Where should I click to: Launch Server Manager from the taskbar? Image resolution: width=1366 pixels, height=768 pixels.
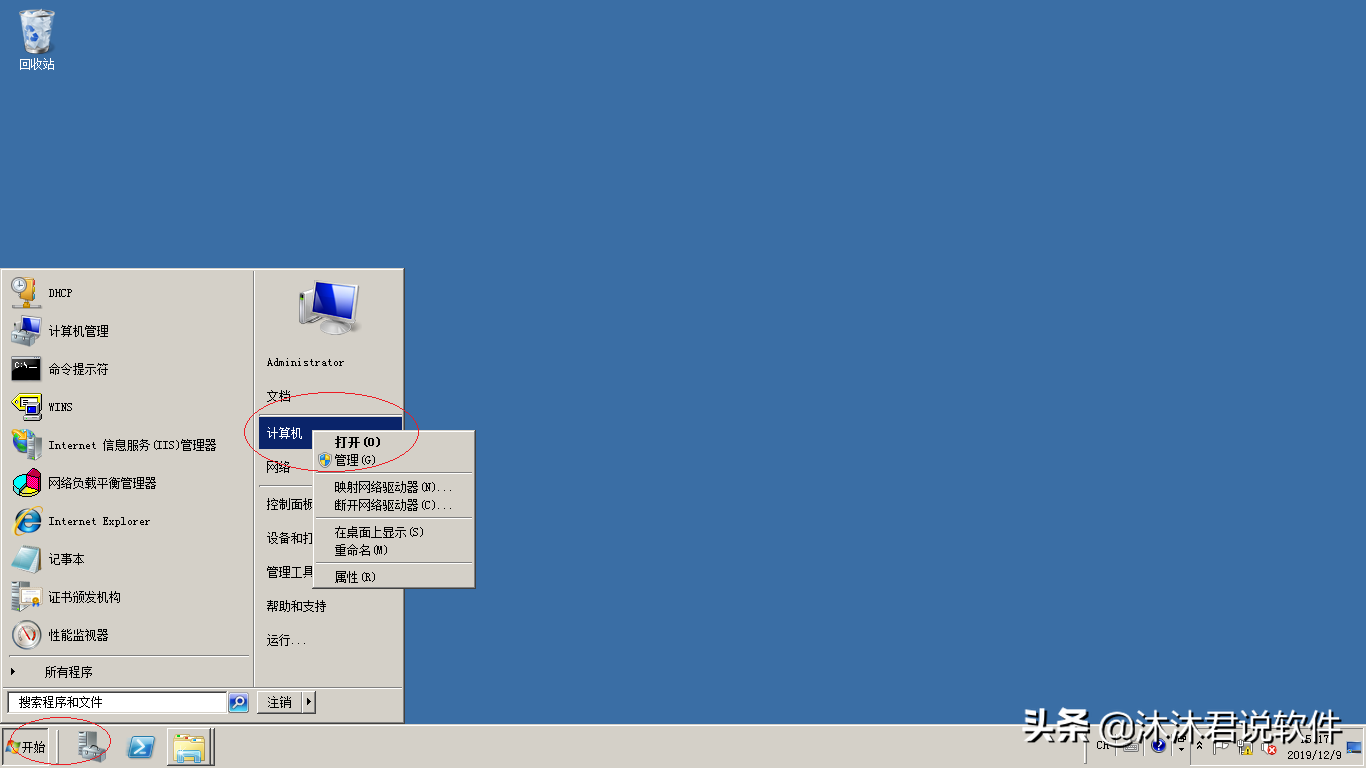pos(89,746)
